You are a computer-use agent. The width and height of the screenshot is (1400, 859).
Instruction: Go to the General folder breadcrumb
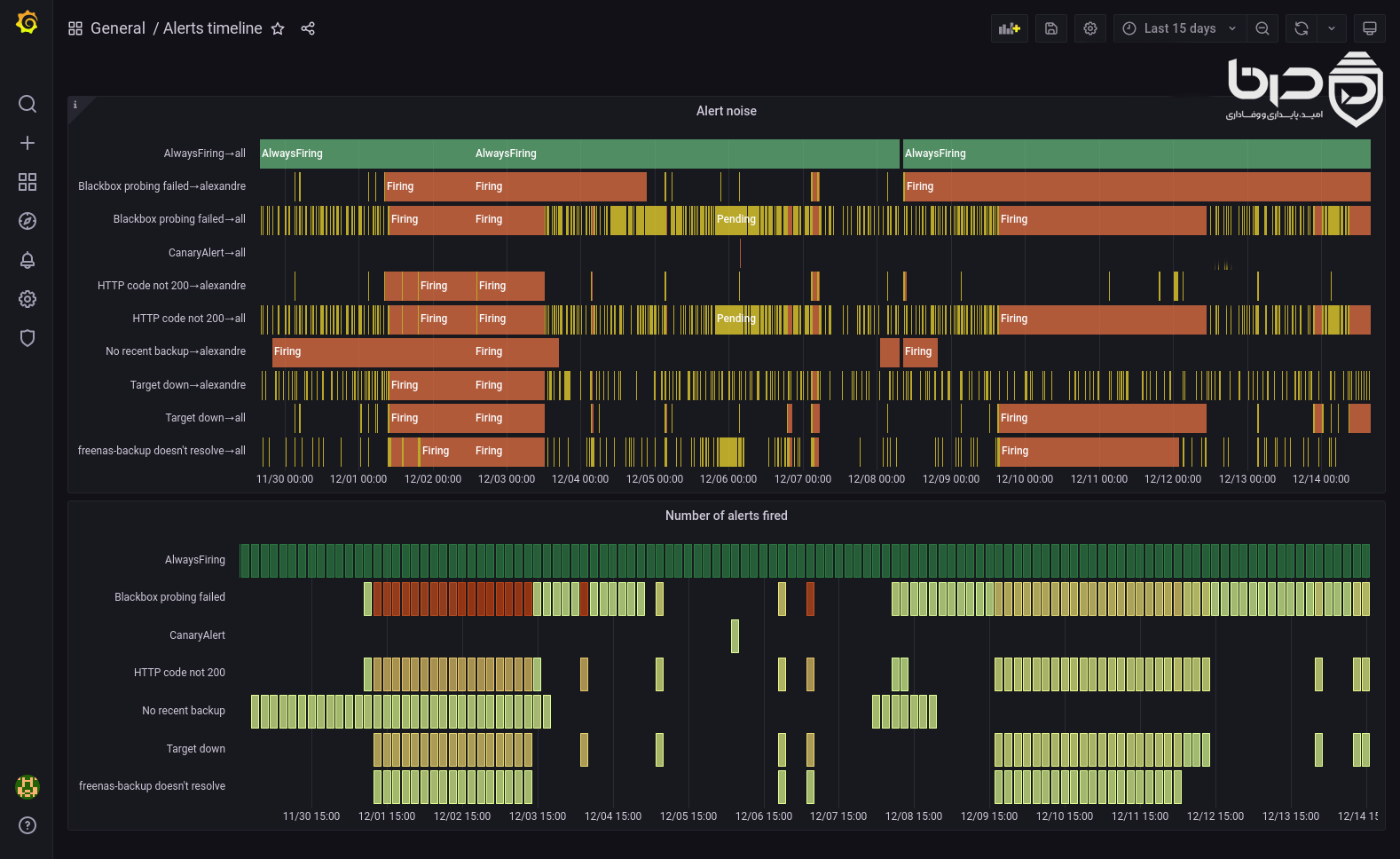pos(118,28)
